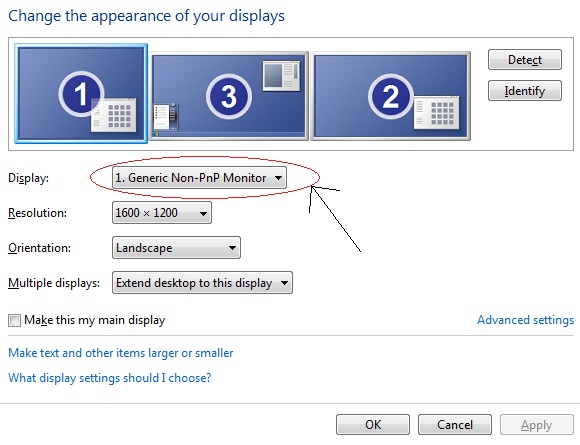Open Advanced settings link

(x=526, y=320)
